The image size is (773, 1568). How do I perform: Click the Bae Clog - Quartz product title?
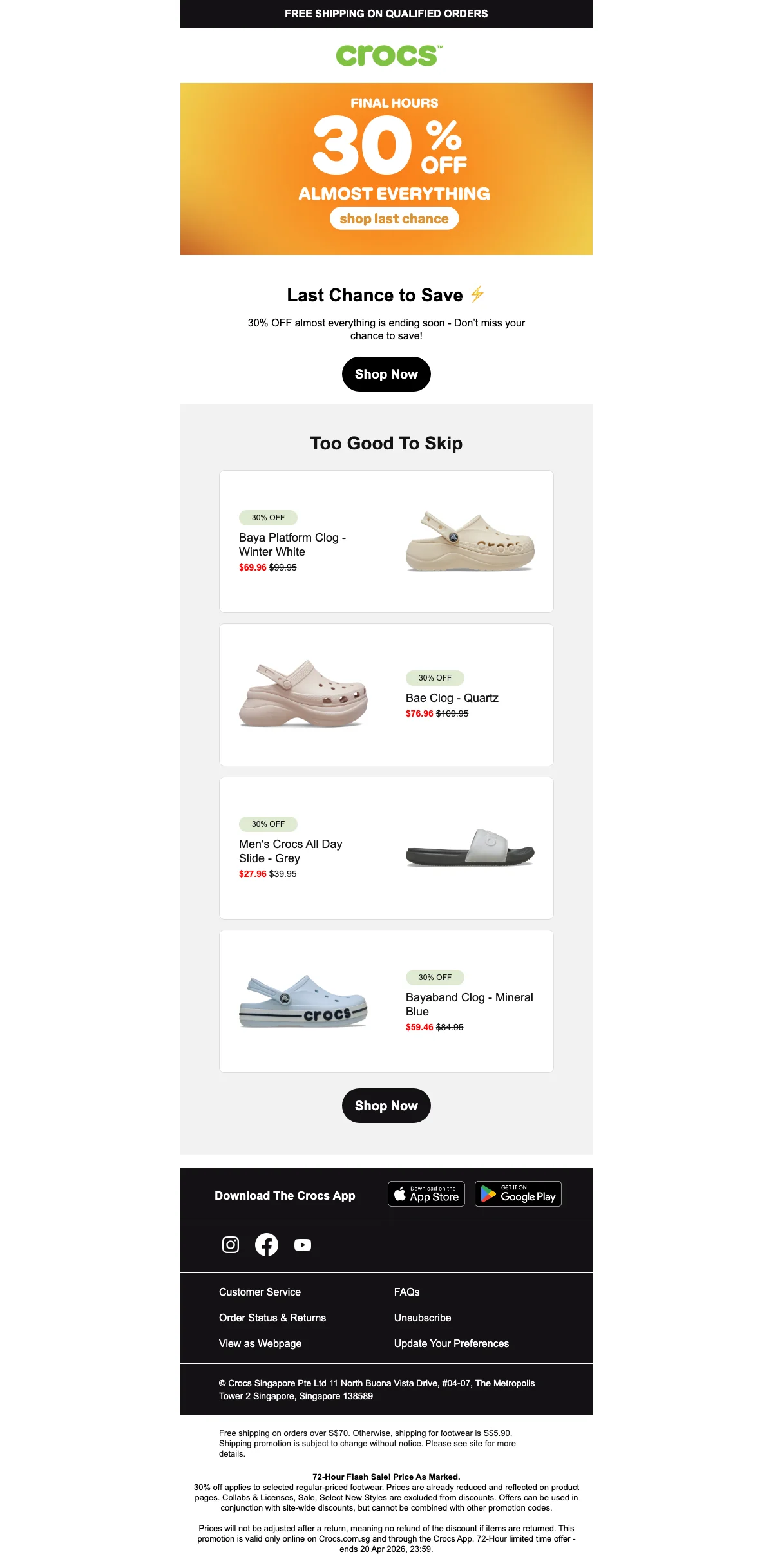click(x=452, y=698)
